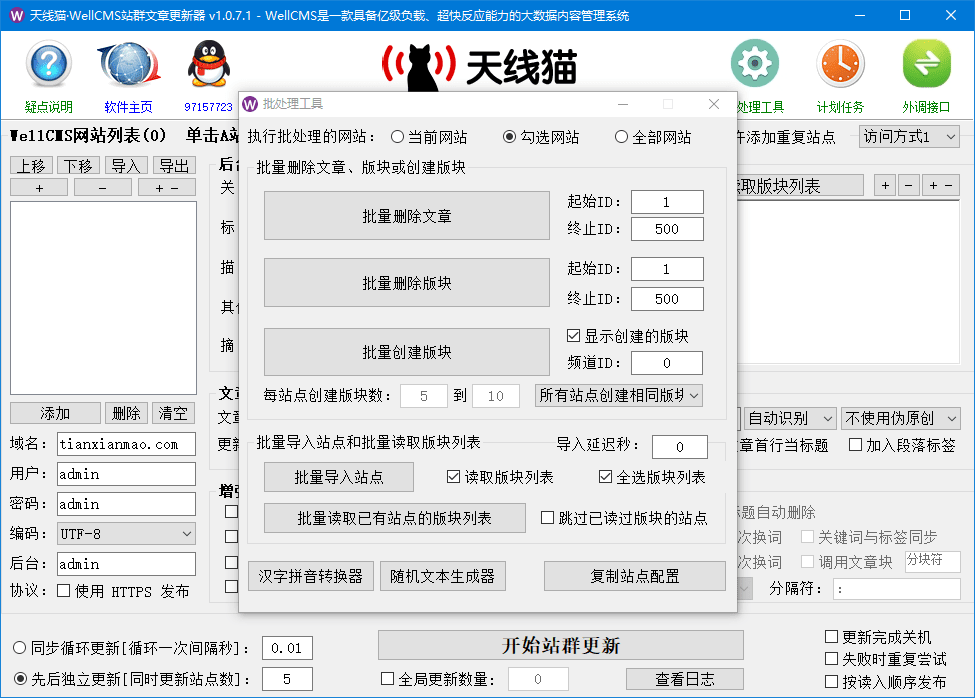Click the 批处理工具 dialog title icon
The image size is (975, 698).
click(x=251, y=104)
